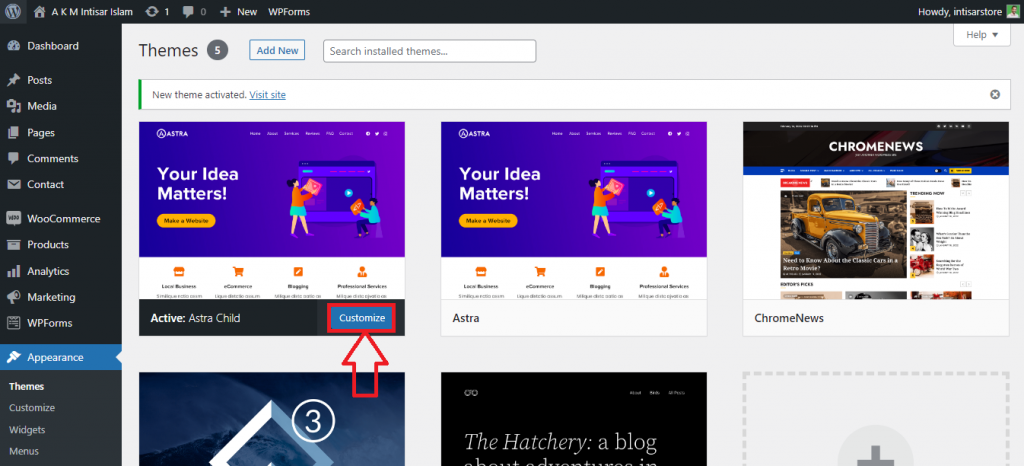Dismiss the theme activated notice

(995, 95)
